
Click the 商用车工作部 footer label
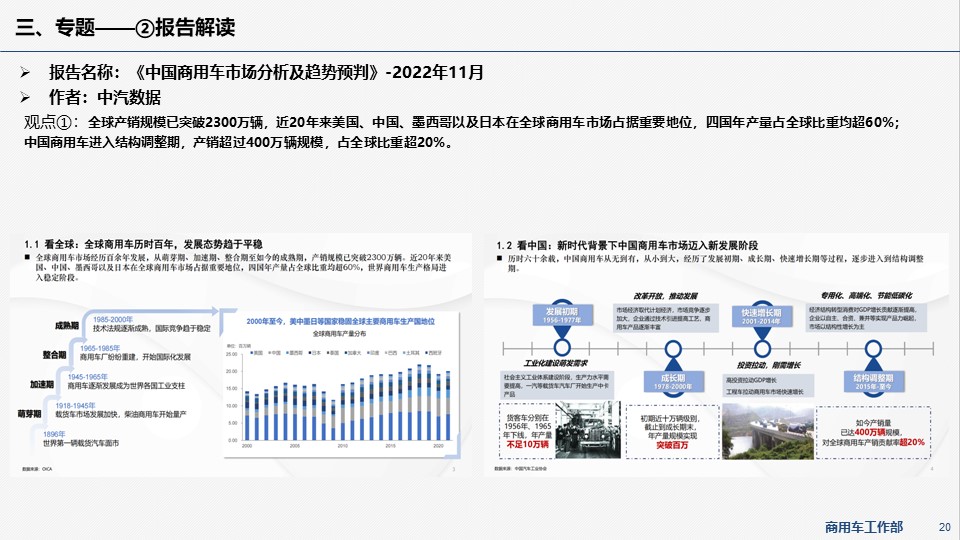[x=864, y=527]
